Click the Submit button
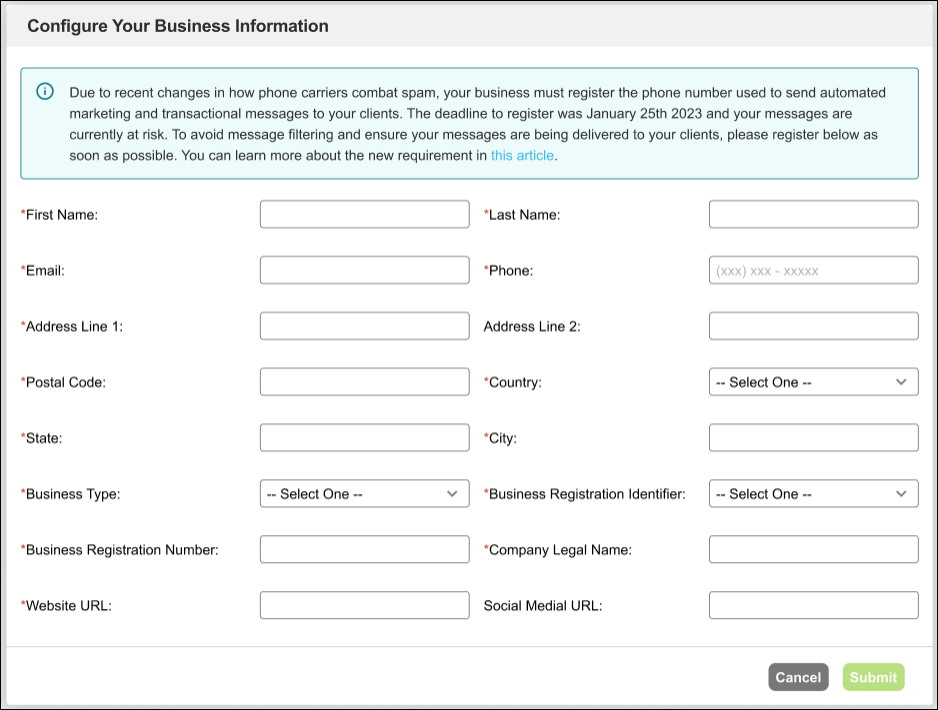 pos(872,677)
